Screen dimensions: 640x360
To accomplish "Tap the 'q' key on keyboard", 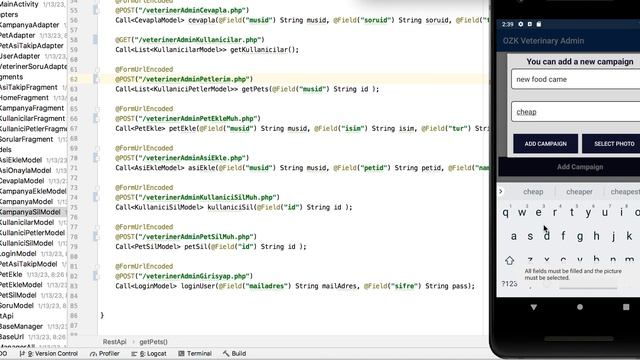I will [505, 212].
